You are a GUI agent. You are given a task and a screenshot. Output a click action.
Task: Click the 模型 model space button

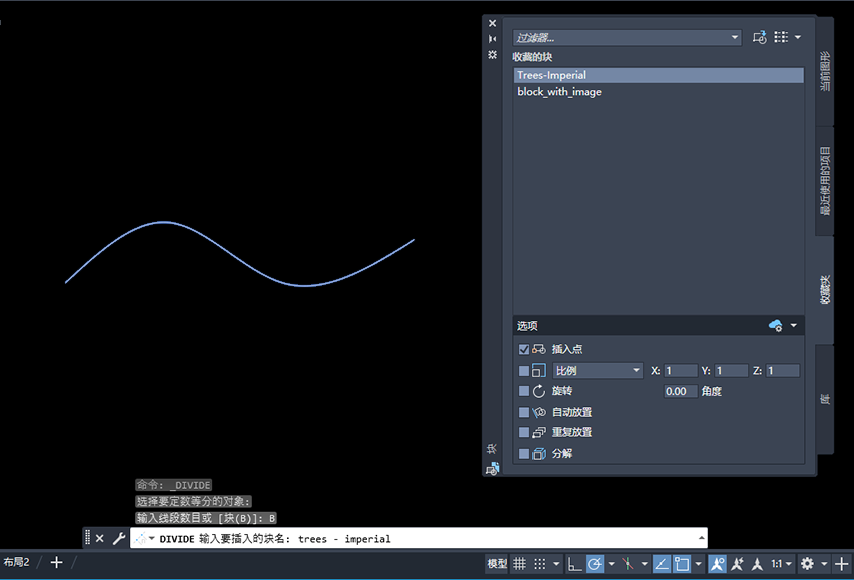497,564
